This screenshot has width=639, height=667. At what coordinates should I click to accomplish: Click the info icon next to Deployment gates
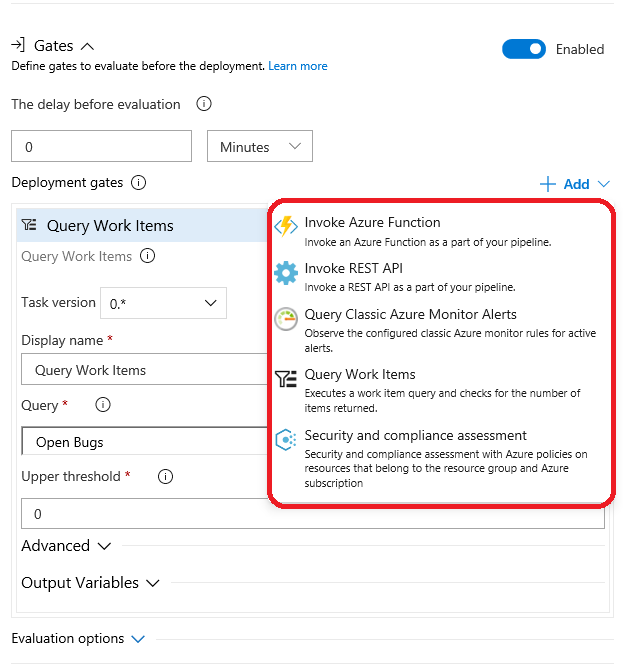click(x=138, y=182)
